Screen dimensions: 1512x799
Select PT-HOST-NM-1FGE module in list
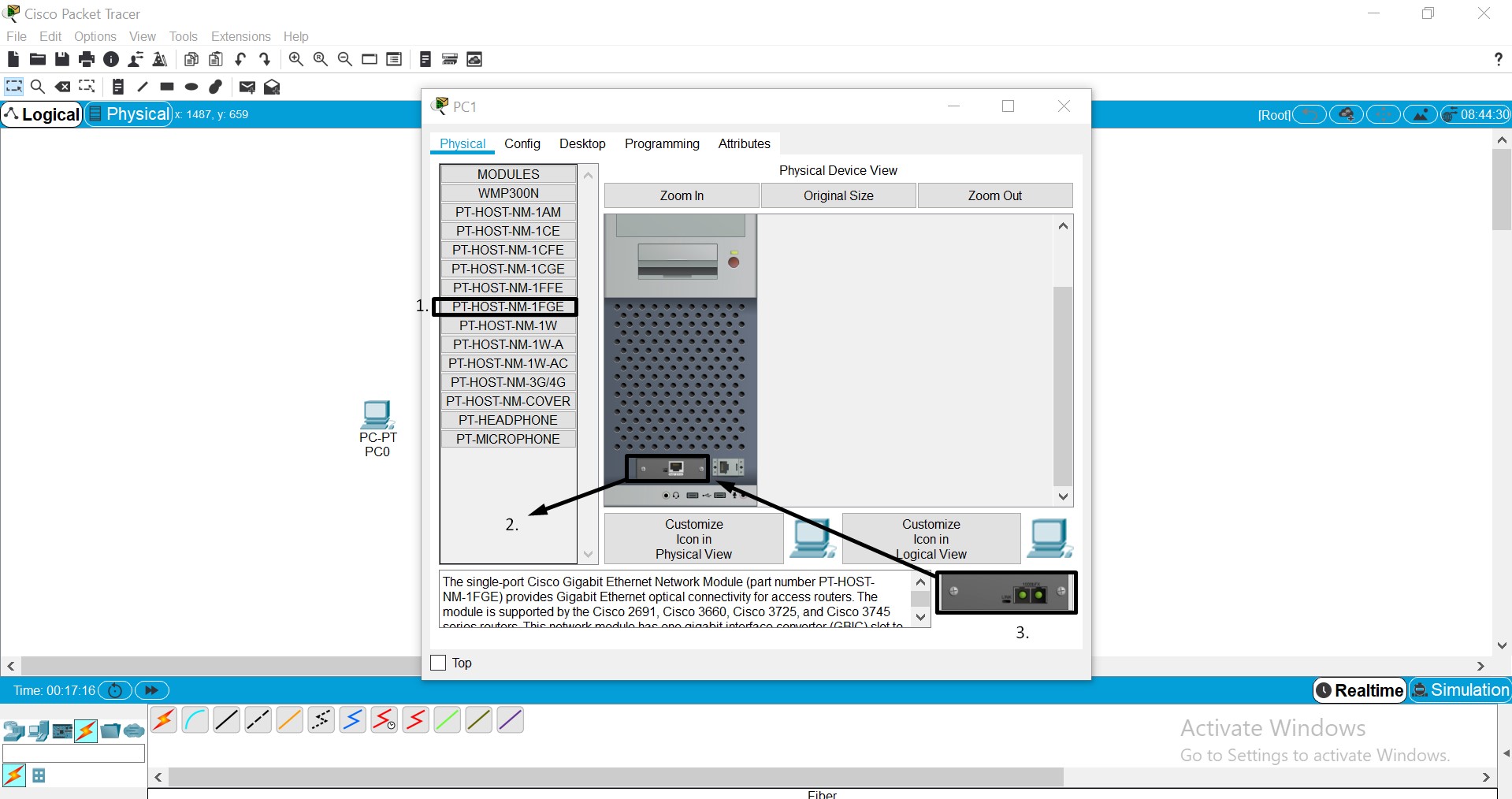point(507,307)
